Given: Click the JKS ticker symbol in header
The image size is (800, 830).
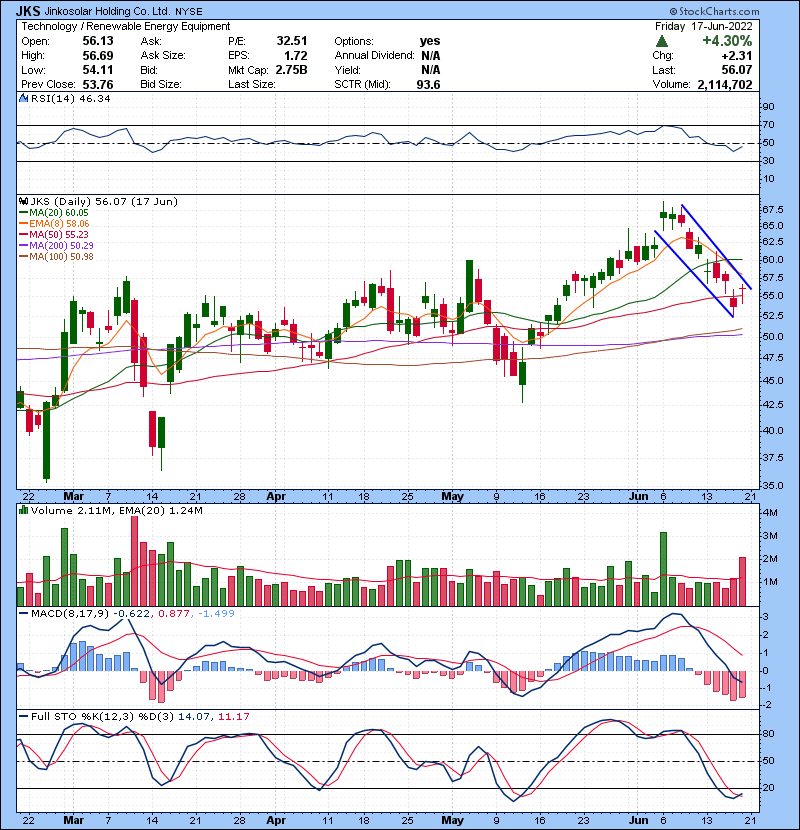Looking at the screenshot, I should [x=28, y=9].
